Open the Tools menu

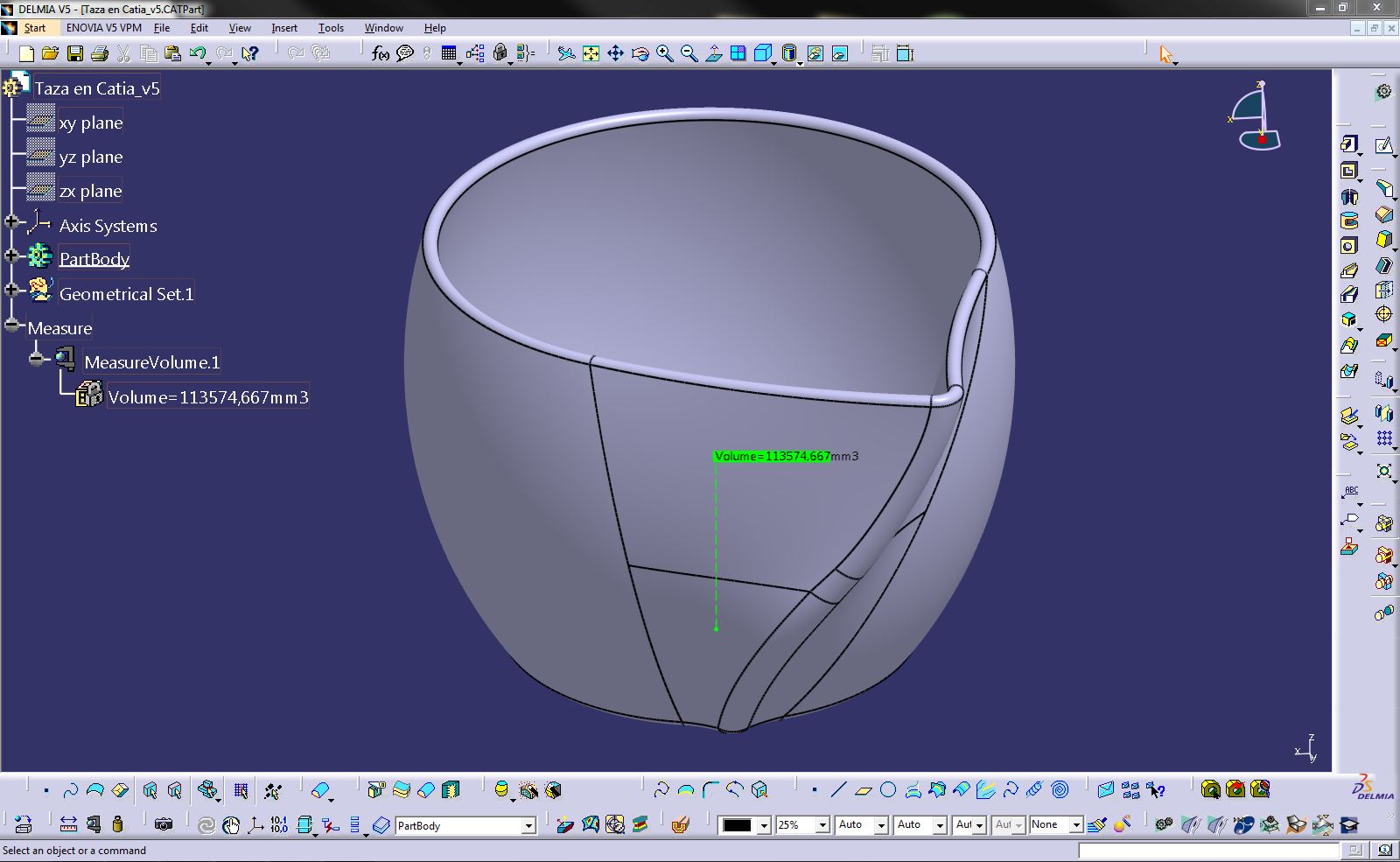331,28
